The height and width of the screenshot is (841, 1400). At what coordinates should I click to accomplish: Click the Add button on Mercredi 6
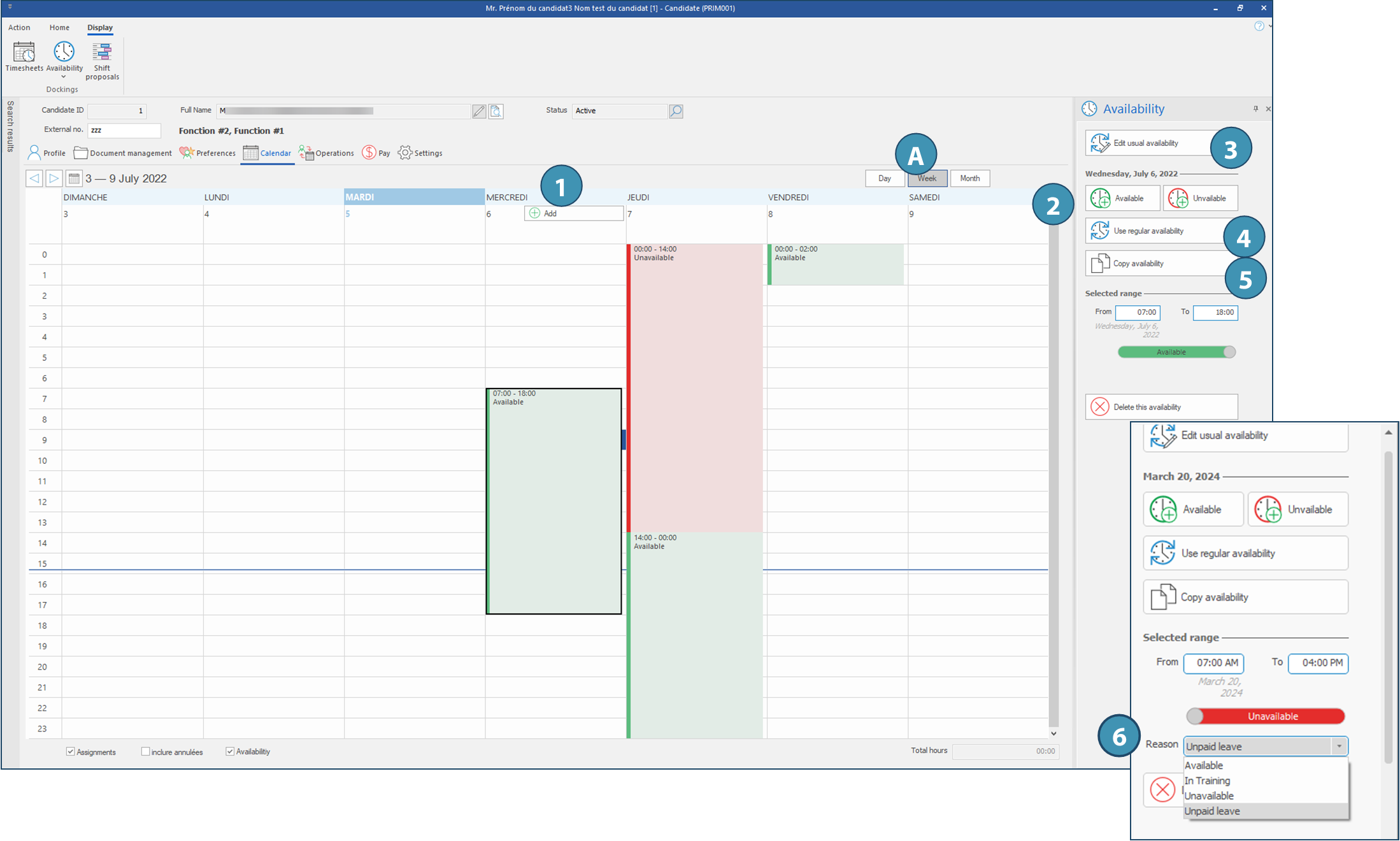click(574, 213)
